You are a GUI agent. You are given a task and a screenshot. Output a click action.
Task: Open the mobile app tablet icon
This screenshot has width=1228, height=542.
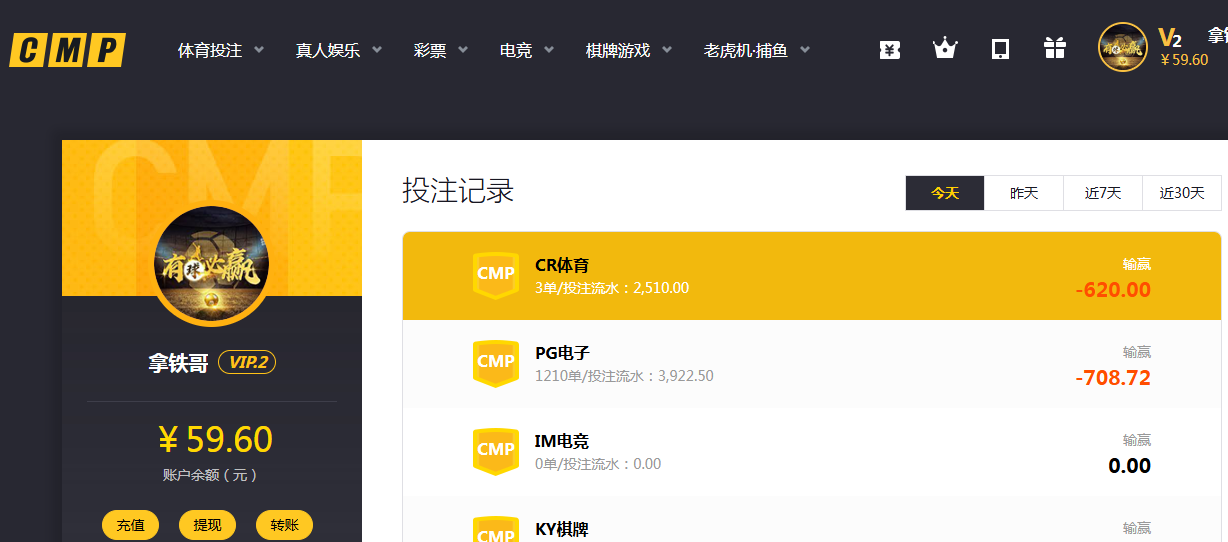click(x=1000, y=49)
